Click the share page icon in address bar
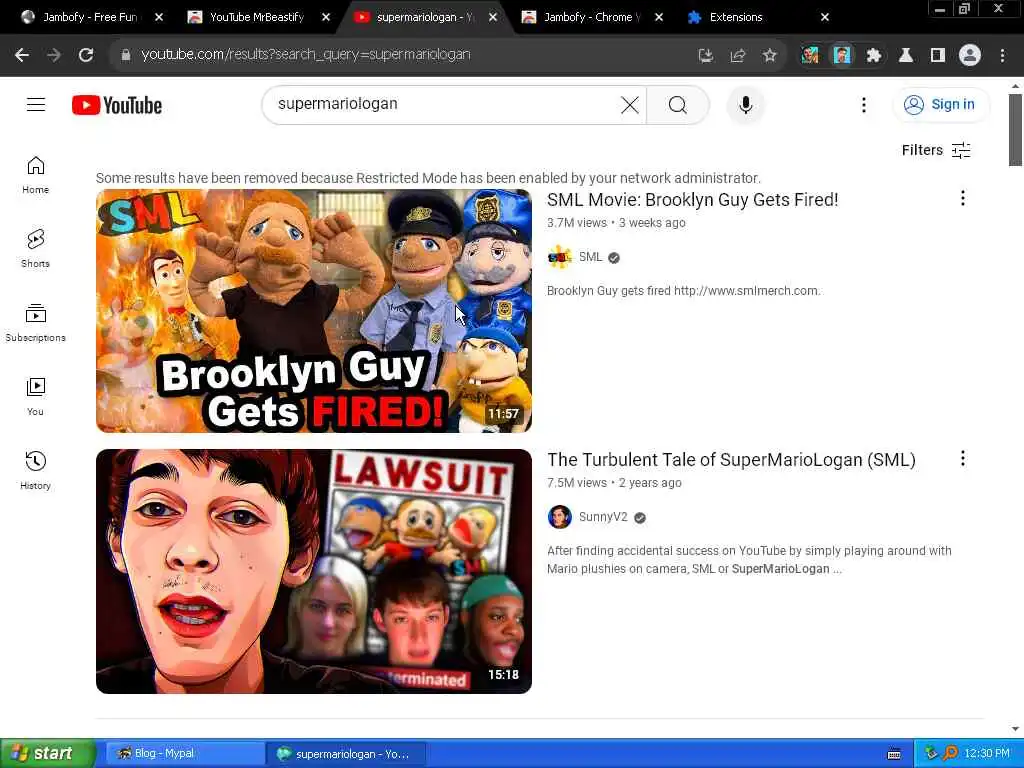The image size is (1024, 768). (738, 56)
